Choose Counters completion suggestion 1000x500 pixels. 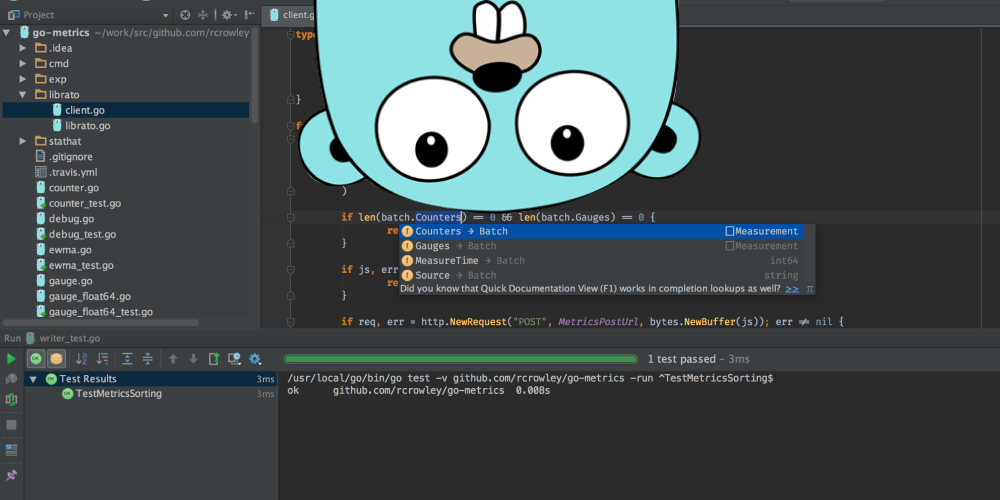pos(601,232)
